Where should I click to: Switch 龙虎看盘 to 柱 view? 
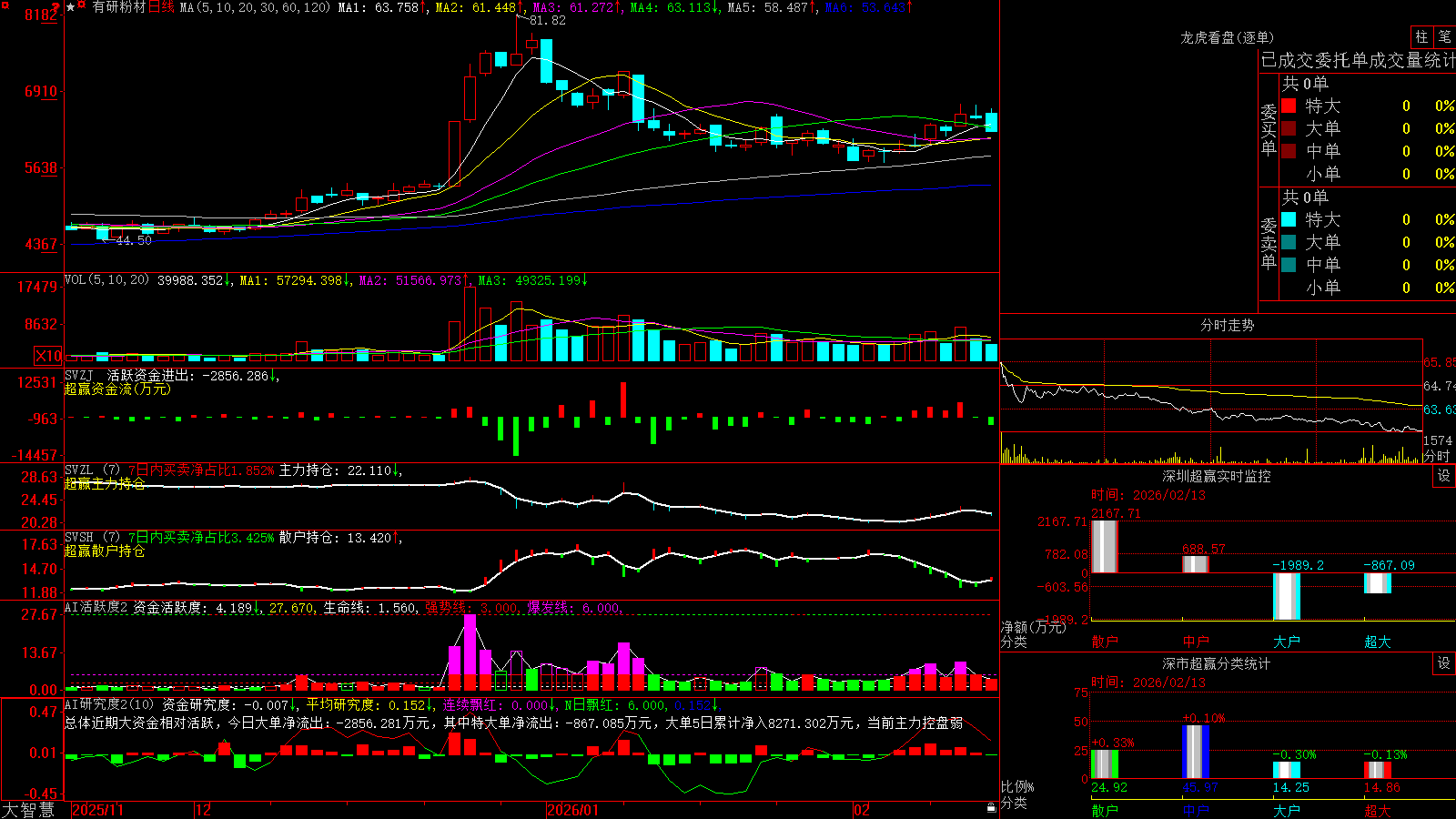pyautogui.click(x=1421, y=37)
